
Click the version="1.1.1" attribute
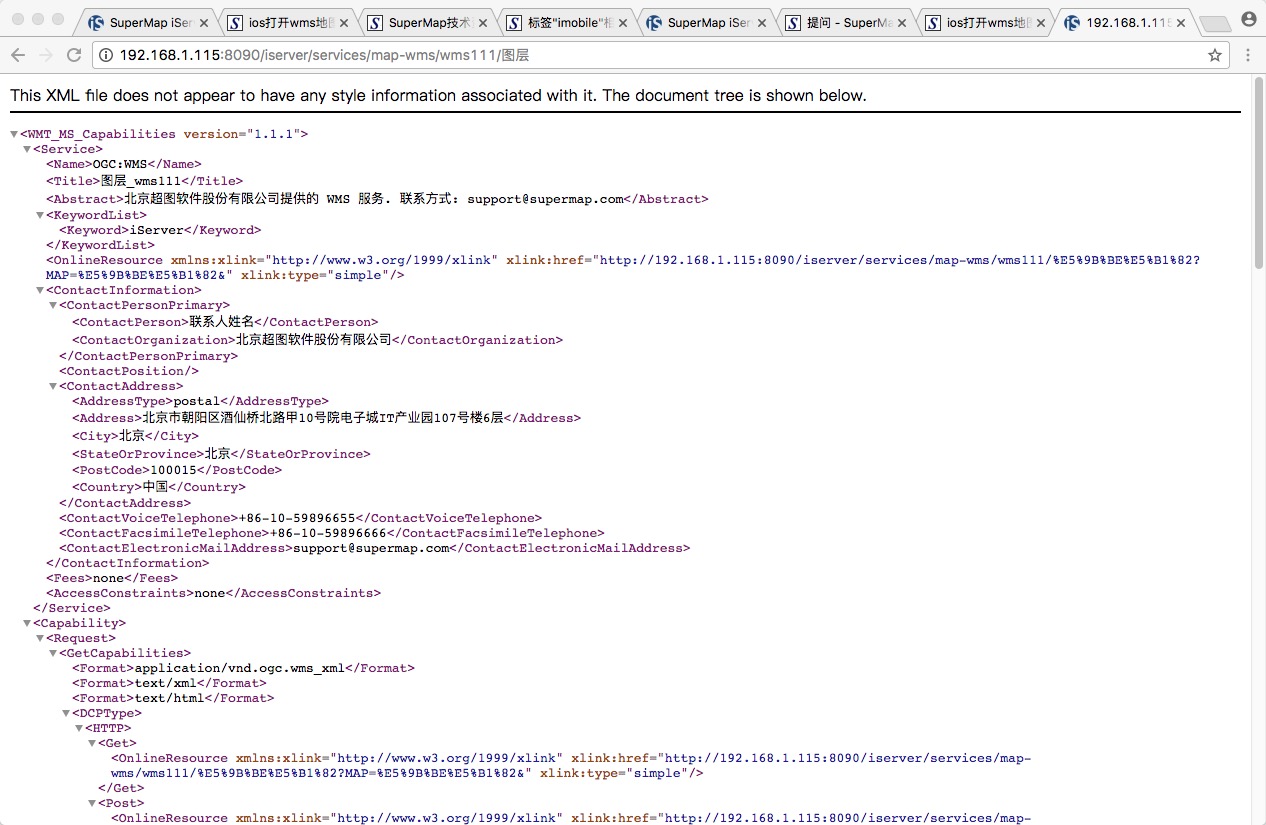pos(240,134)
